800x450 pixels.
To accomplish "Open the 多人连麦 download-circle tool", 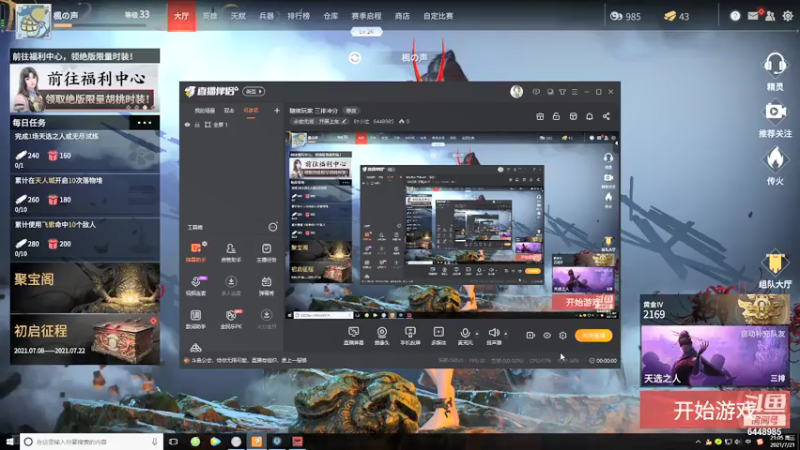I will (x=231, y=286).
